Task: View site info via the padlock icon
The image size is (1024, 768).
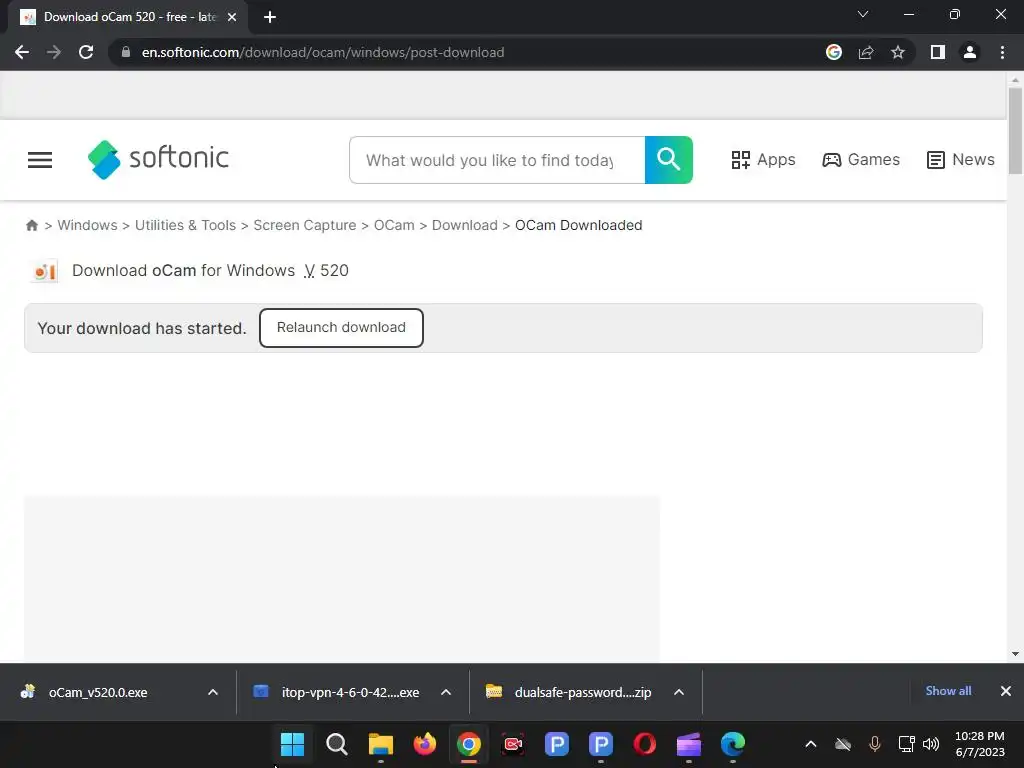Action: pos(126,52)
